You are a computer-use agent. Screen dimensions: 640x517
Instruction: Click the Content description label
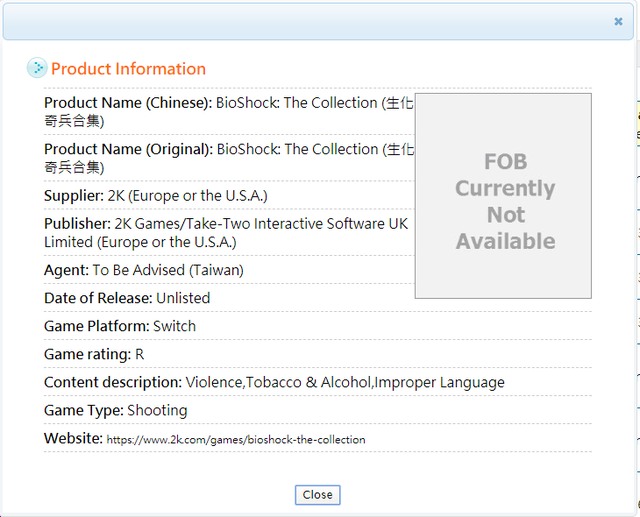point(113,382)
